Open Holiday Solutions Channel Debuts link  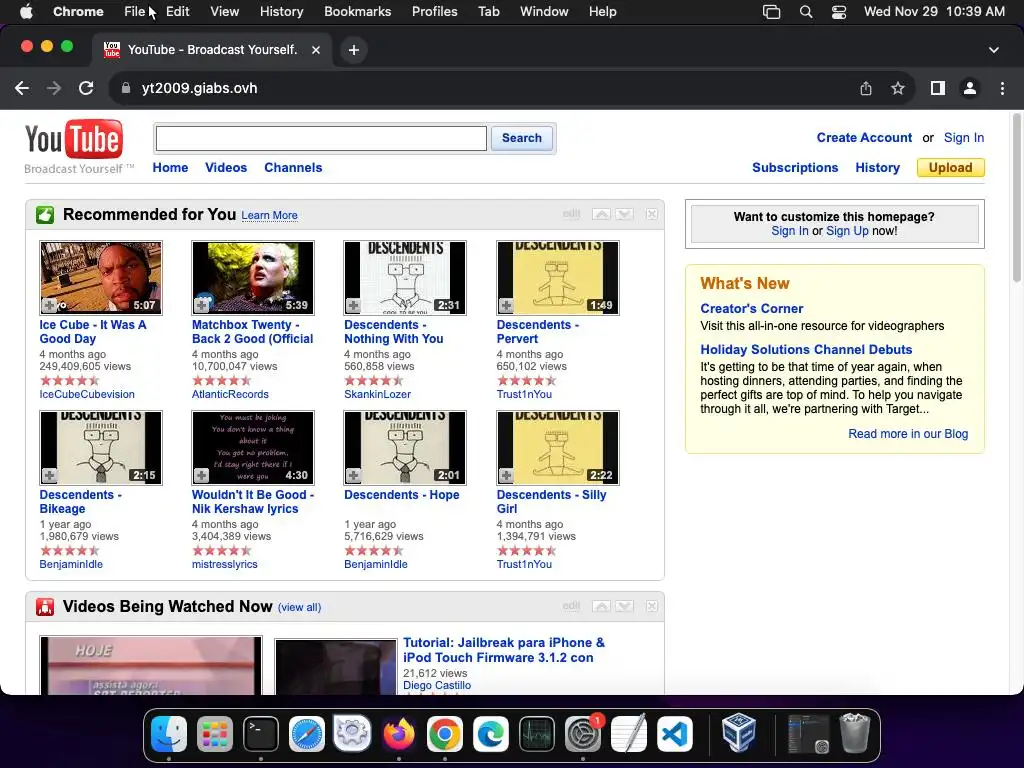[x=806, y=349]
